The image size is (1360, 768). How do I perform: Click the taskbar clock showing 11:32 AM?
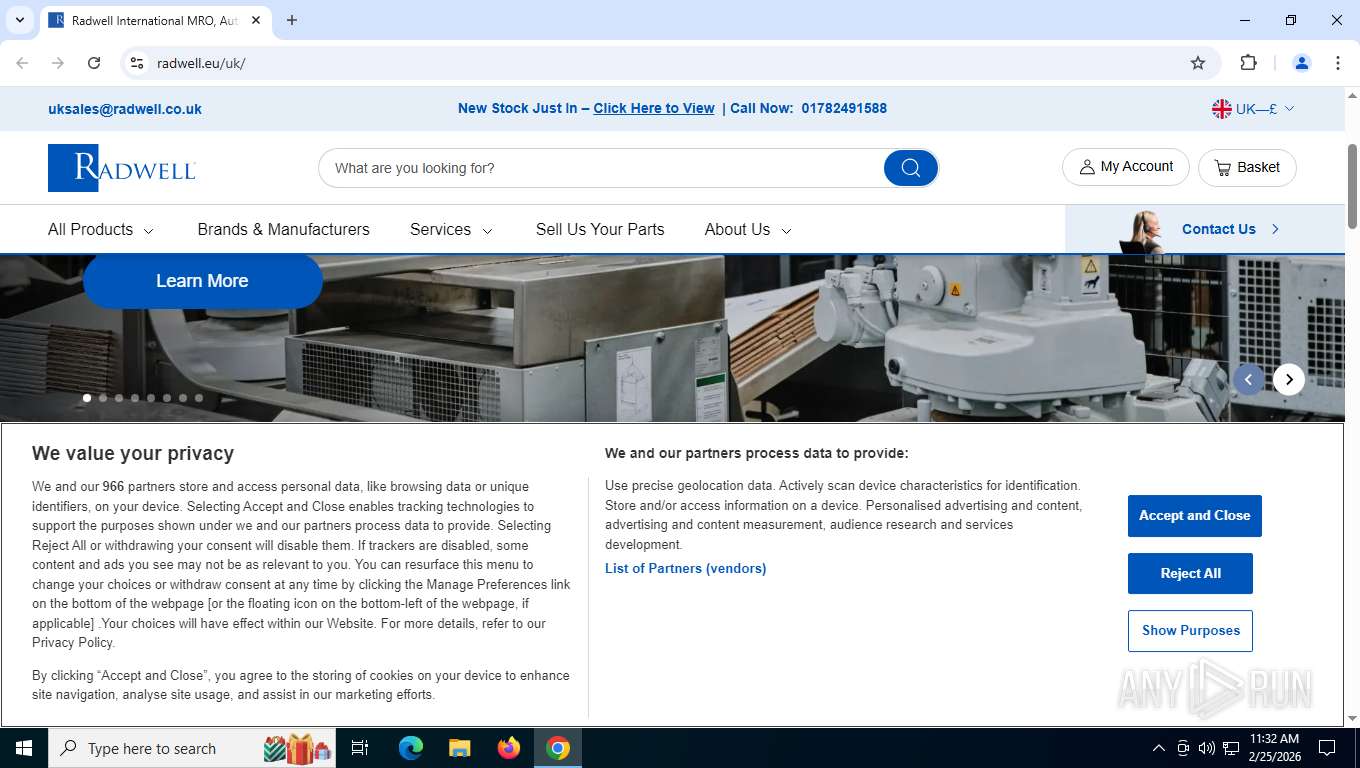click(1273, 748)
